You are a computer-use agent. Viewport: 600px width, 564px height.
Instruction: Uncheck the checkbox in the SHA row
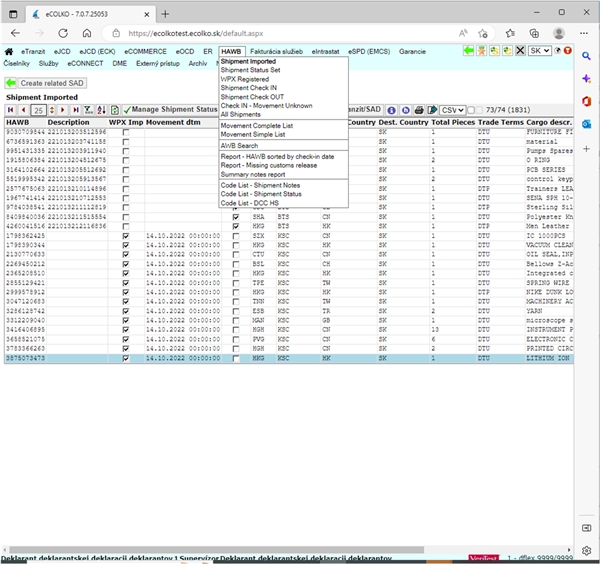[236, 217]
